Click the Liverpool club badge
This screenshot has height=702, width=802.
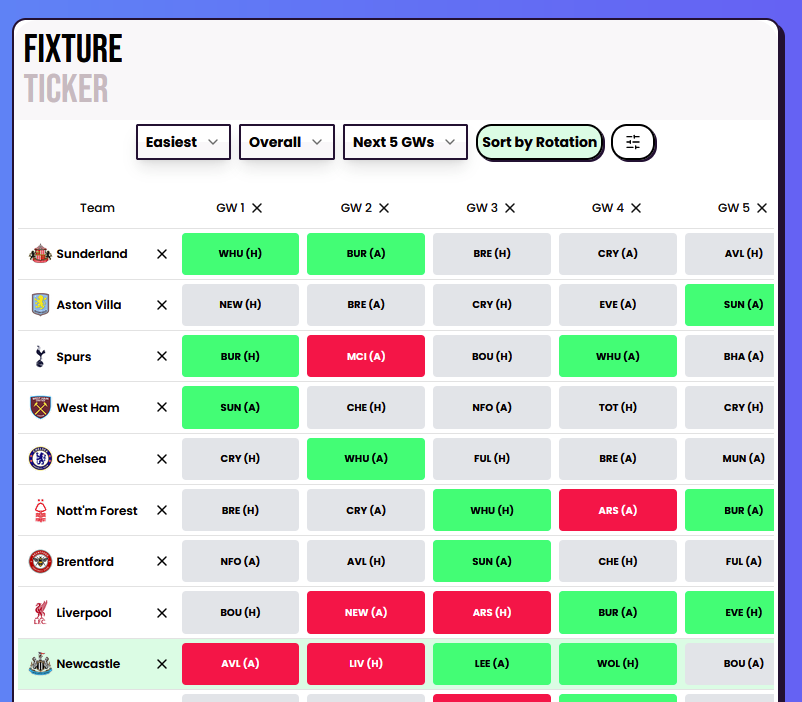[40, 613]
